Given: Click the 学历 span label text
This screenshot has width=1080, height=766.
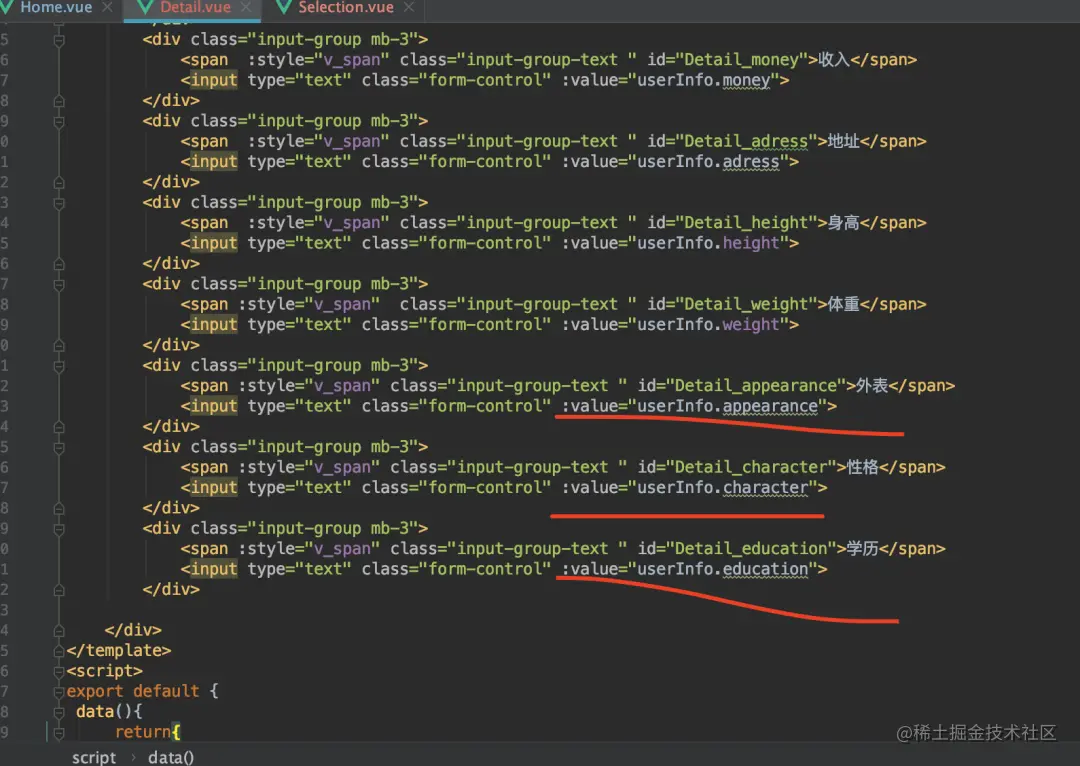Looking at the screenshot, I should click(862, 549).
